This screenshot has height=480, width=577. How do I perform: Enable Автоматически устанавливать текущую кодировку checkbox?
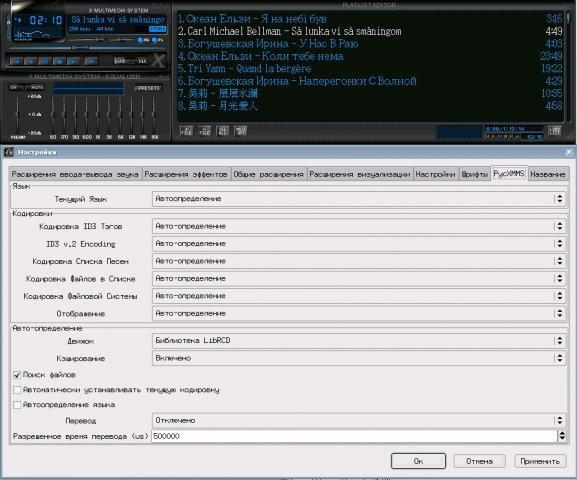click(17, 390)
